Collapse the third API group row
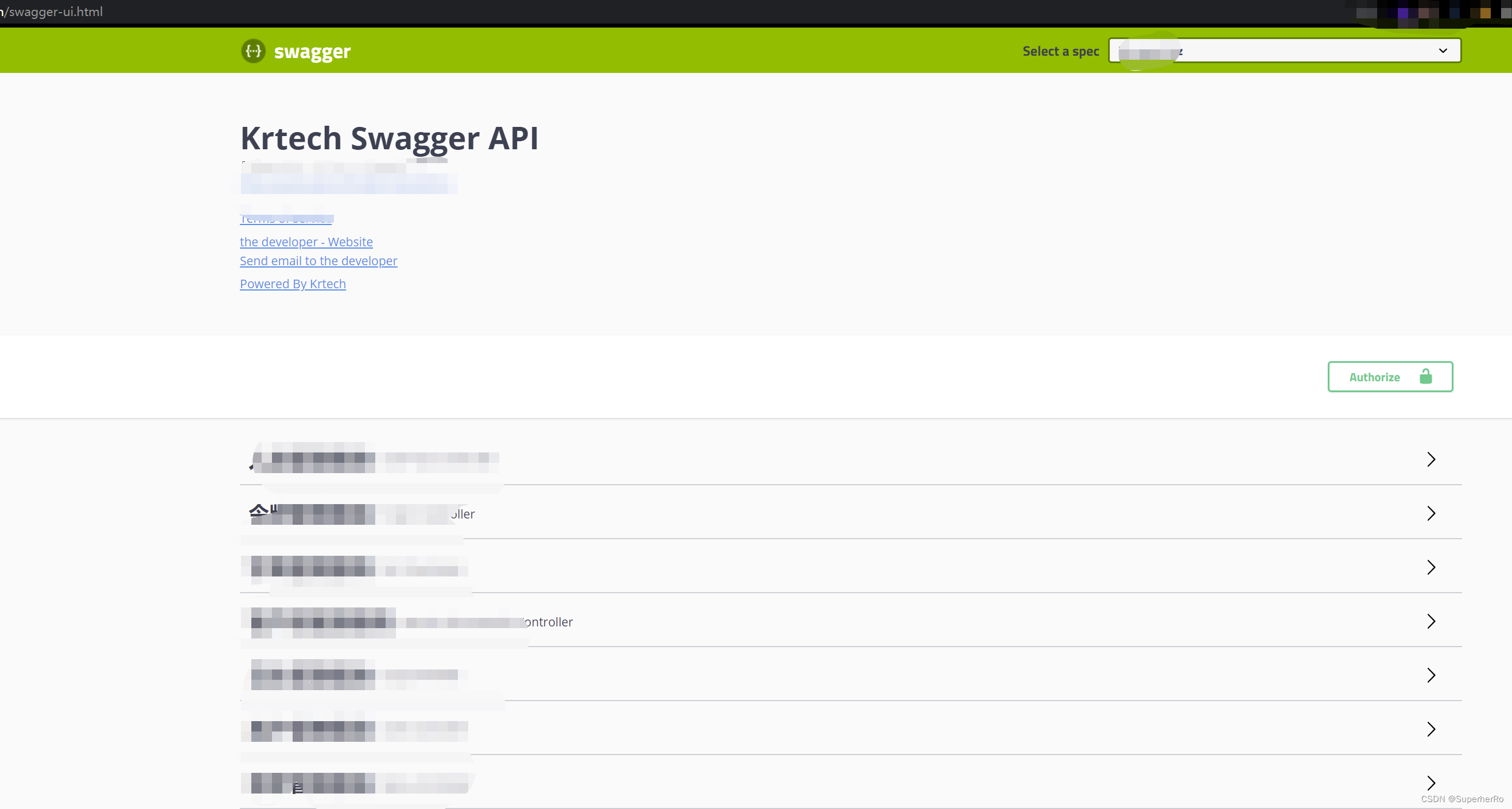 tap(1431, 567)
